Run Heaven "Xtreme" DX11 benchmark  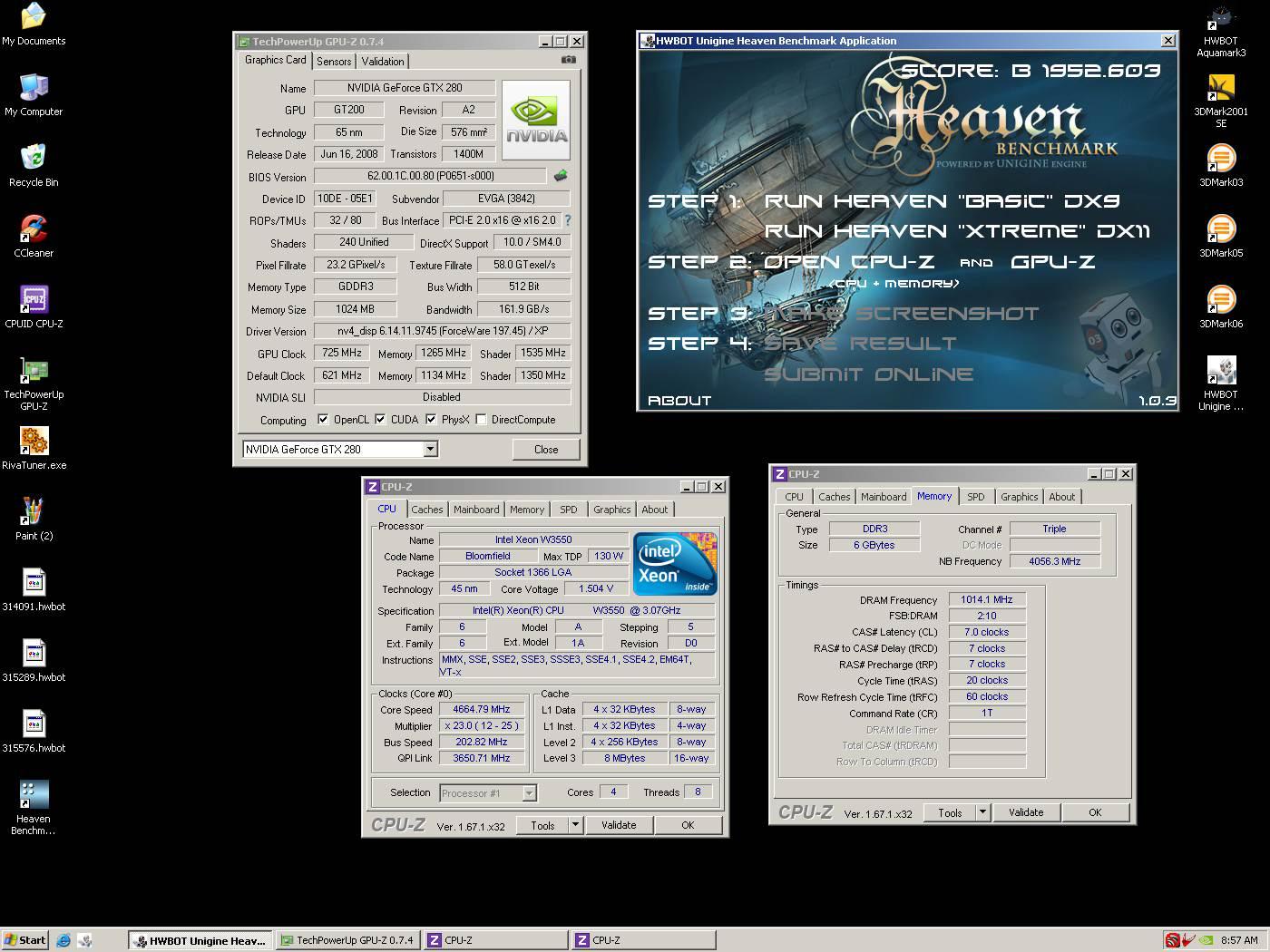pos(957,231)
